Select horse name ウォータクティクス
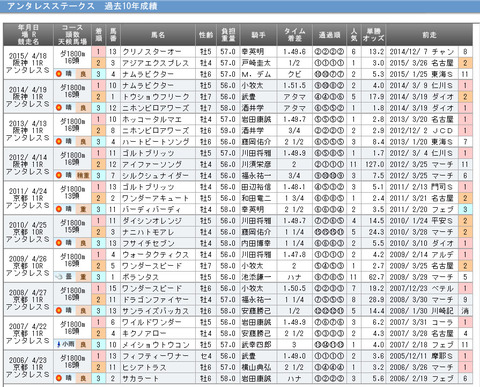Image resolution: width=480 pixels, height=387 pixels. (155, 254)
